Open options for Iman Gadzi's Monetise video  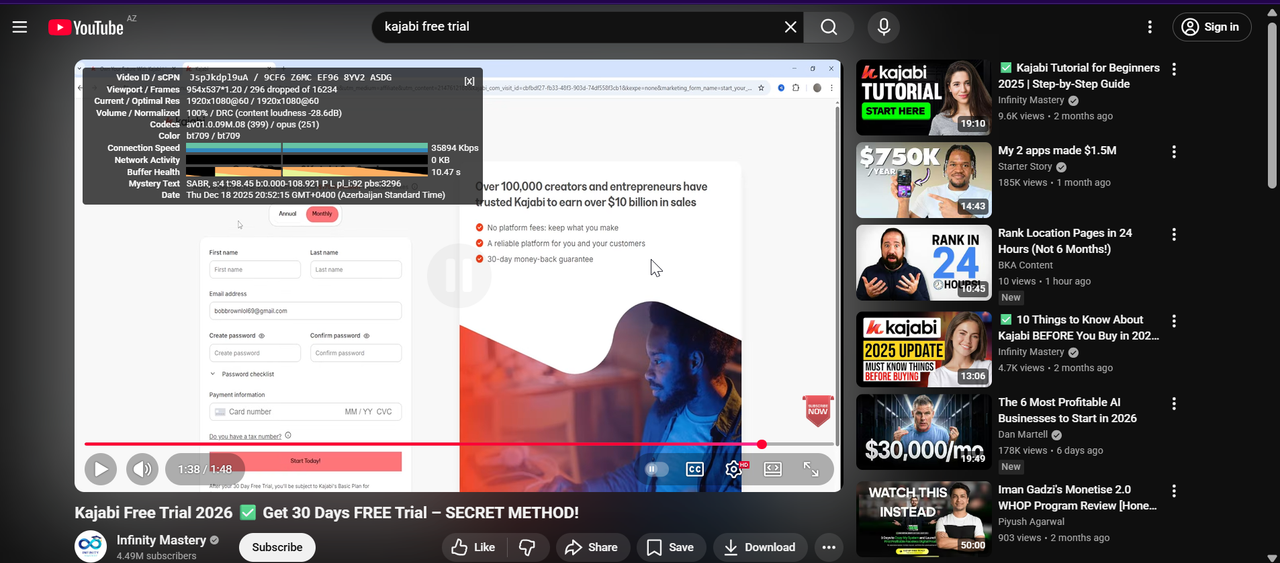pyautogui.click(x=1174, y=491)
